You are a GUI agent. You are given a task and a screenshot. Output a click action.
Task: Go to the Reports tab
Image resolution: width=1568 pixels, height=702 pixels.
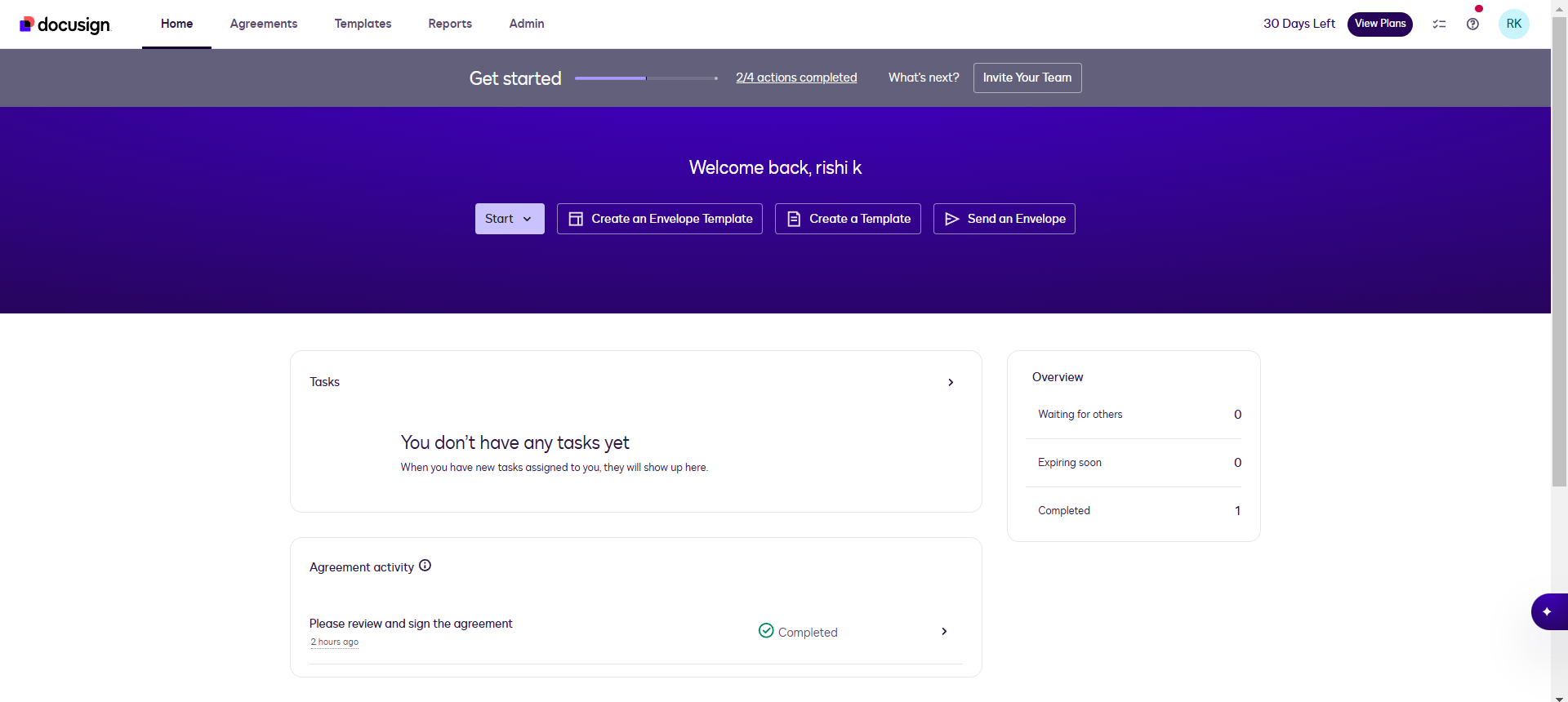[450, 24]
